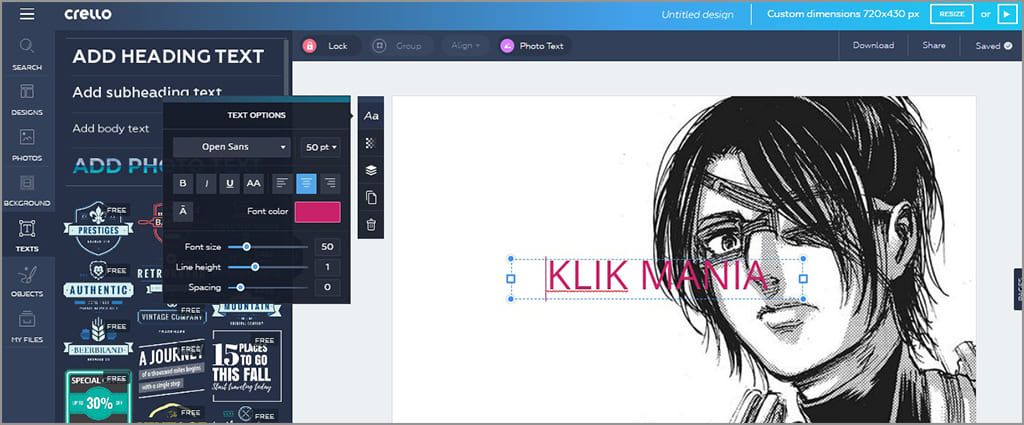Open the hamburger main menu
Screen dimensions: 1024x425
27,14
